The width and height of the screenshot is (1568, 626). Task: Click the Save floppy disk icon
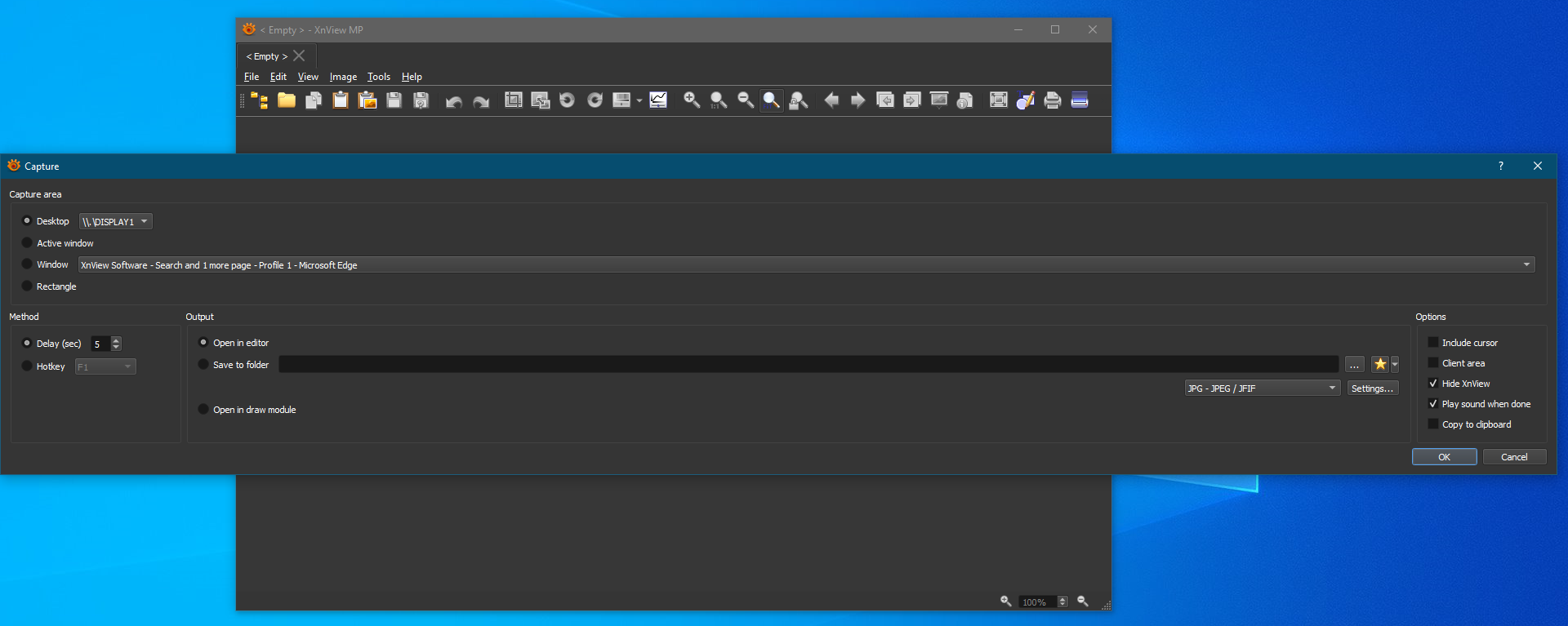point(394,100)
